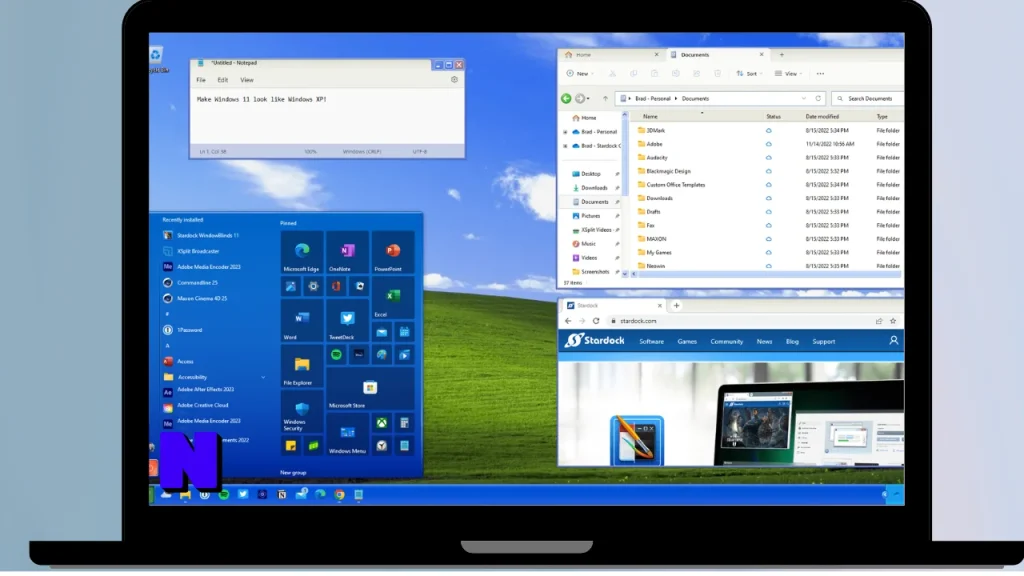Click Software in Stardock site navigation
1024x576 pixels.
tap(651, 342)
